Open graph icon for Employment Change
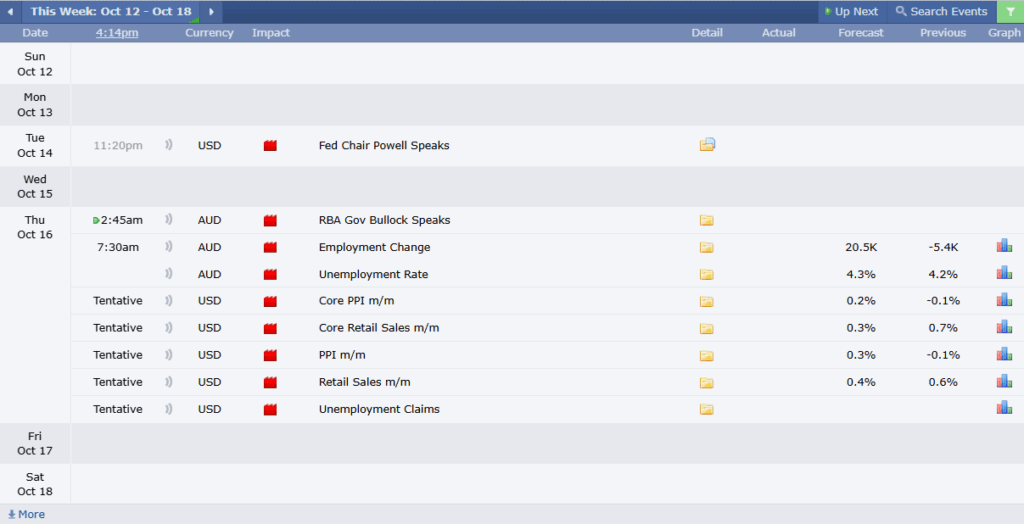This screenshot has height=524, width=1024. click(x=1004, y=247)
